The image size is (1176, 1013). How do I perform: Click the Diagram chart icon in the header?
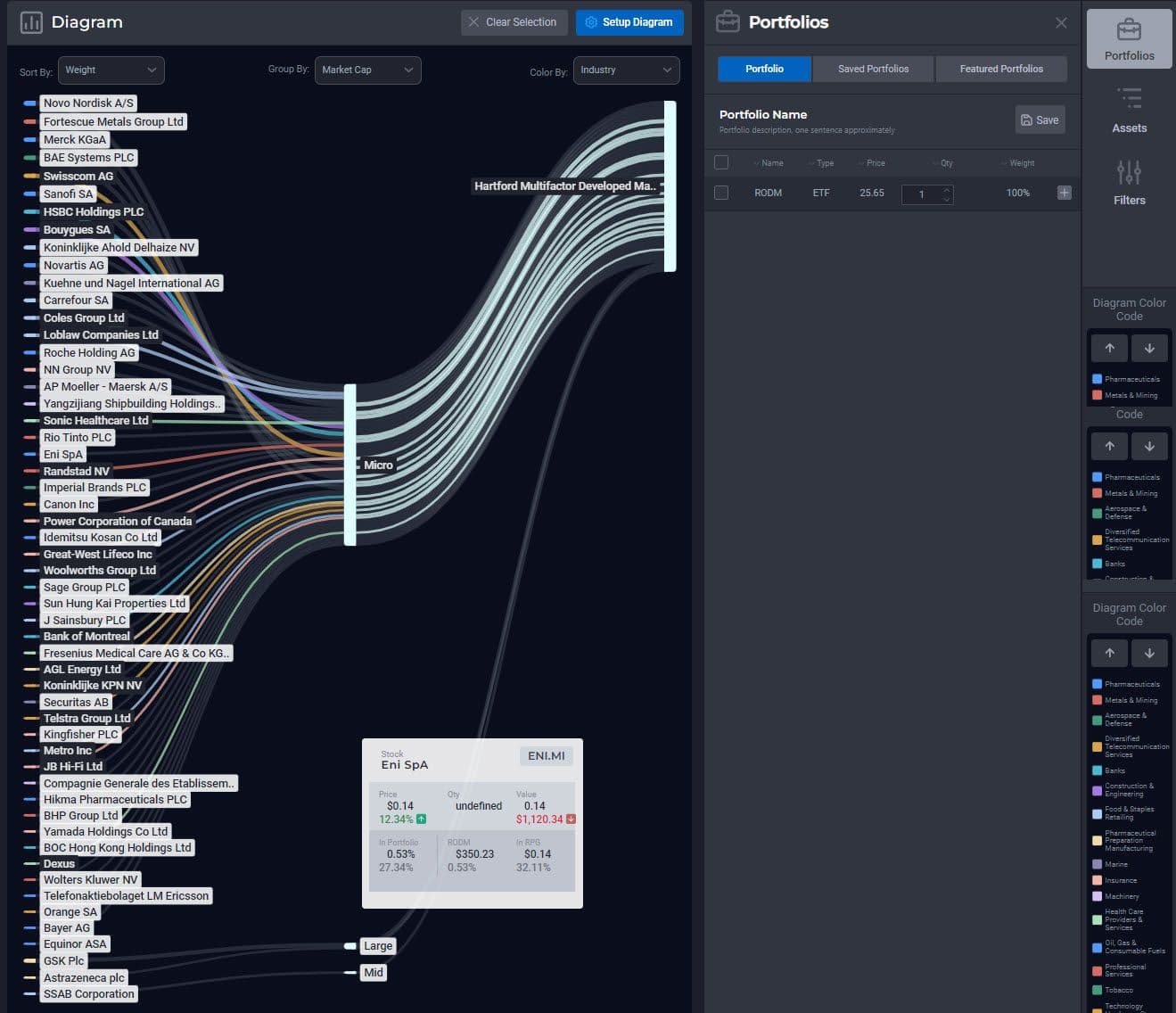point(31,22)
